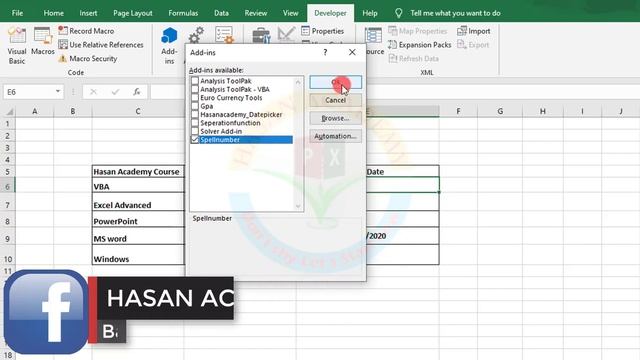Viewport: 640px width, 360px height.
Task: Open the File tab
Action: point(17,13)
